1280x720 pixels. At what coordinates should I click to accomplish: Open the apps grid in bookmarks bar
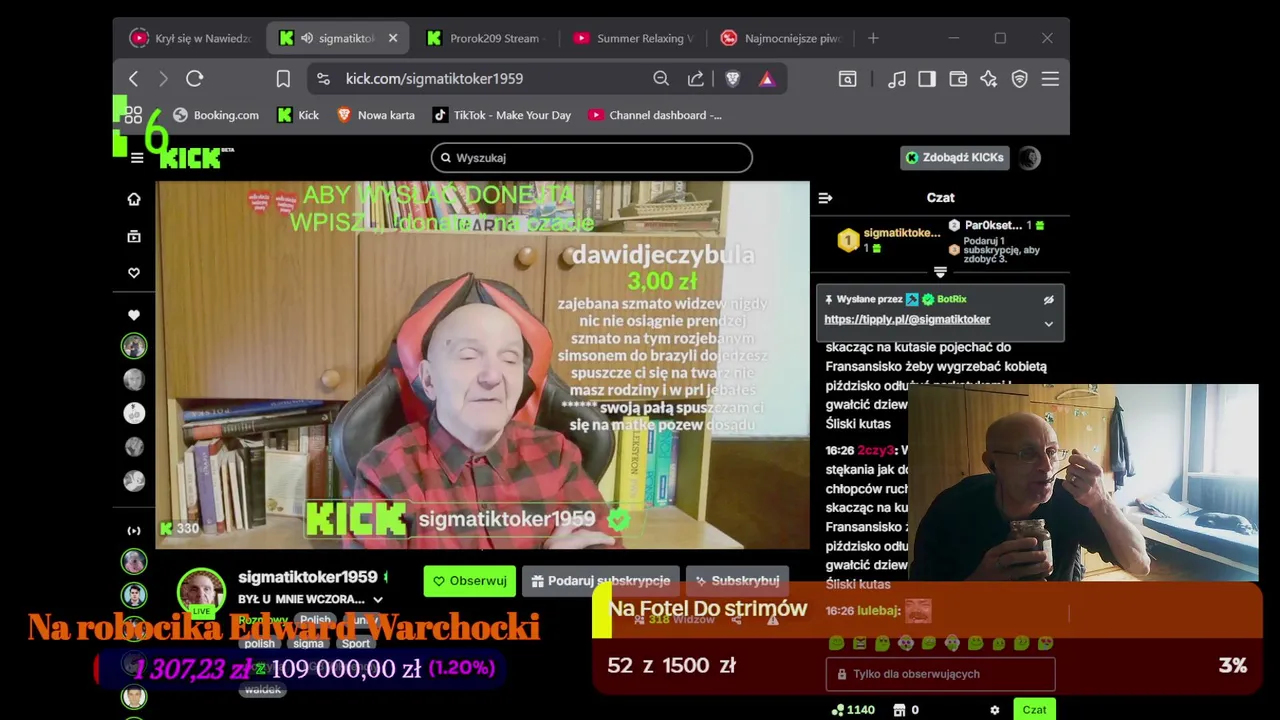133,115
